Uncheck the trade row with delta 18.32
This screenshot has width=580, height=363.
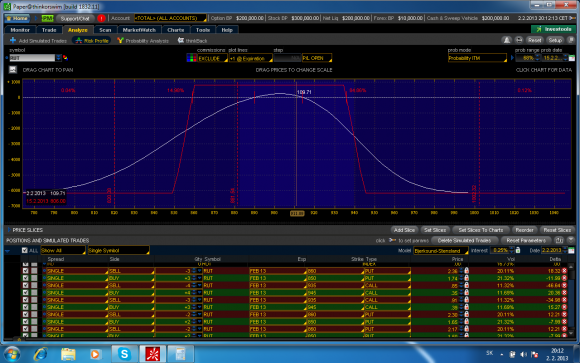[x=25, y=271]
